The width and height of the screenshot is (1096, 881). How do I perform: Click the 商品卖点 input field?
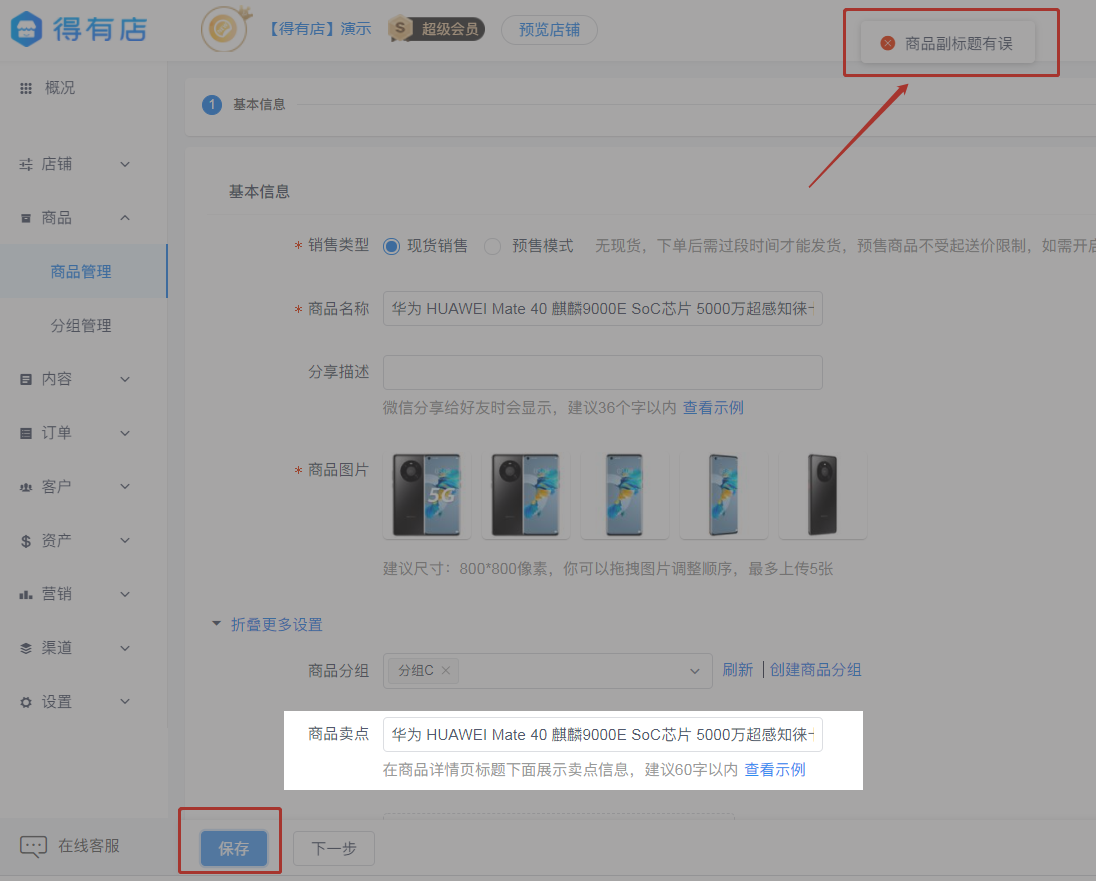603,734
